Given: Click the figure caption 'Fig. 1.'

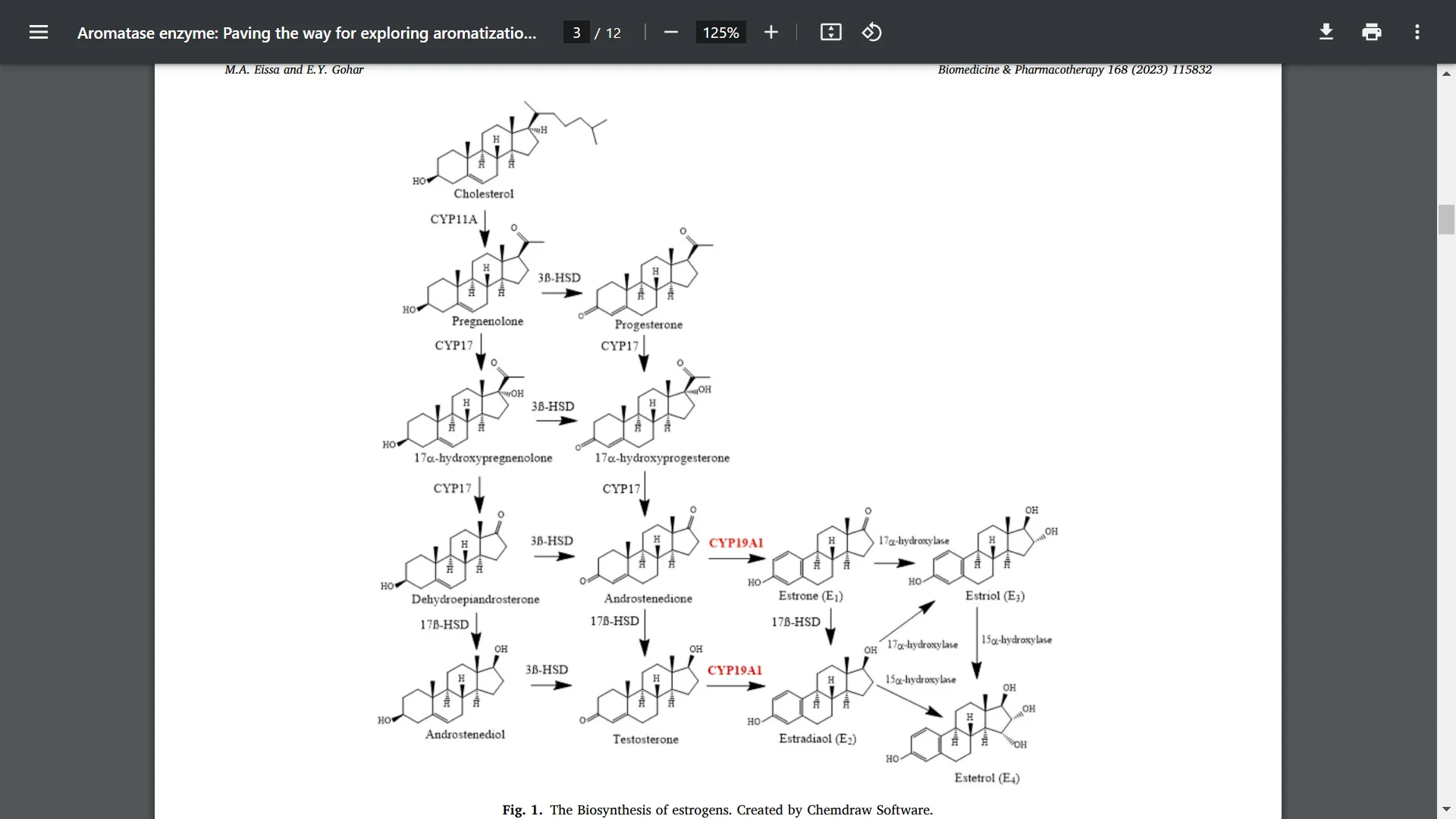Looking at the screenshot, I should click(522, 810).
